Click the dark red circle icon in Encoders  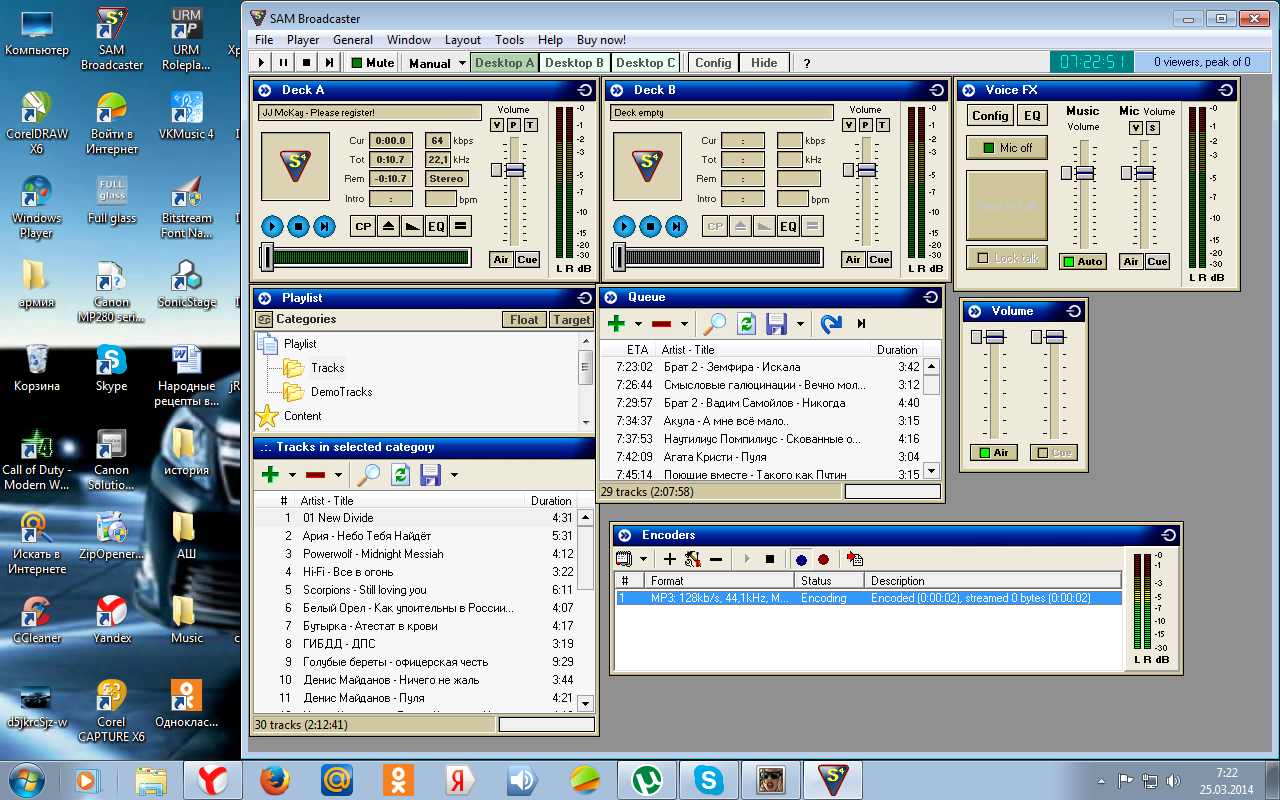coord(823,559)
